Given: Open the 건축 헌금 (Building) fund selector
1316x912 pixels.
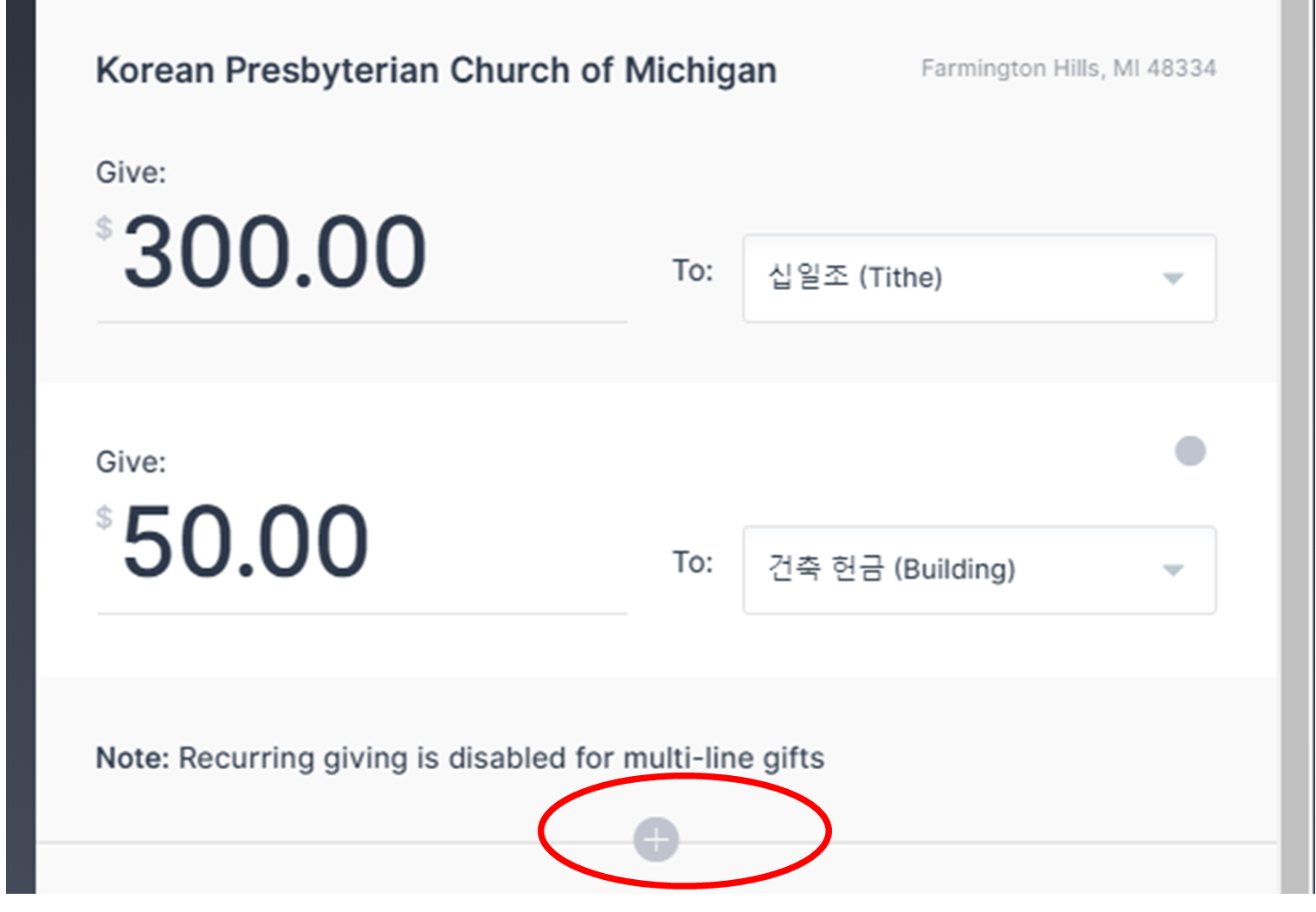Looking at the screenshot, I should 979,570.
